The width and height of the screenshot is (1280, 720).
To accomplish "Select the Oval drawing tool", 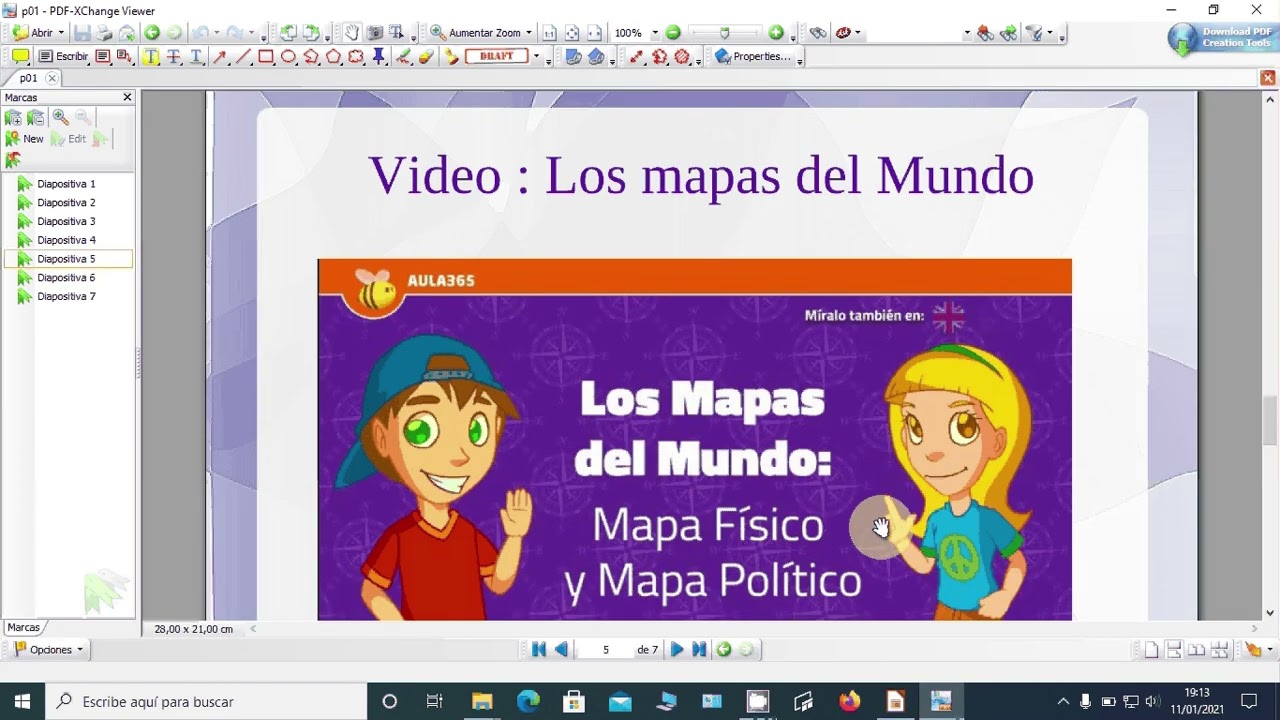I will tap(288, 57).
